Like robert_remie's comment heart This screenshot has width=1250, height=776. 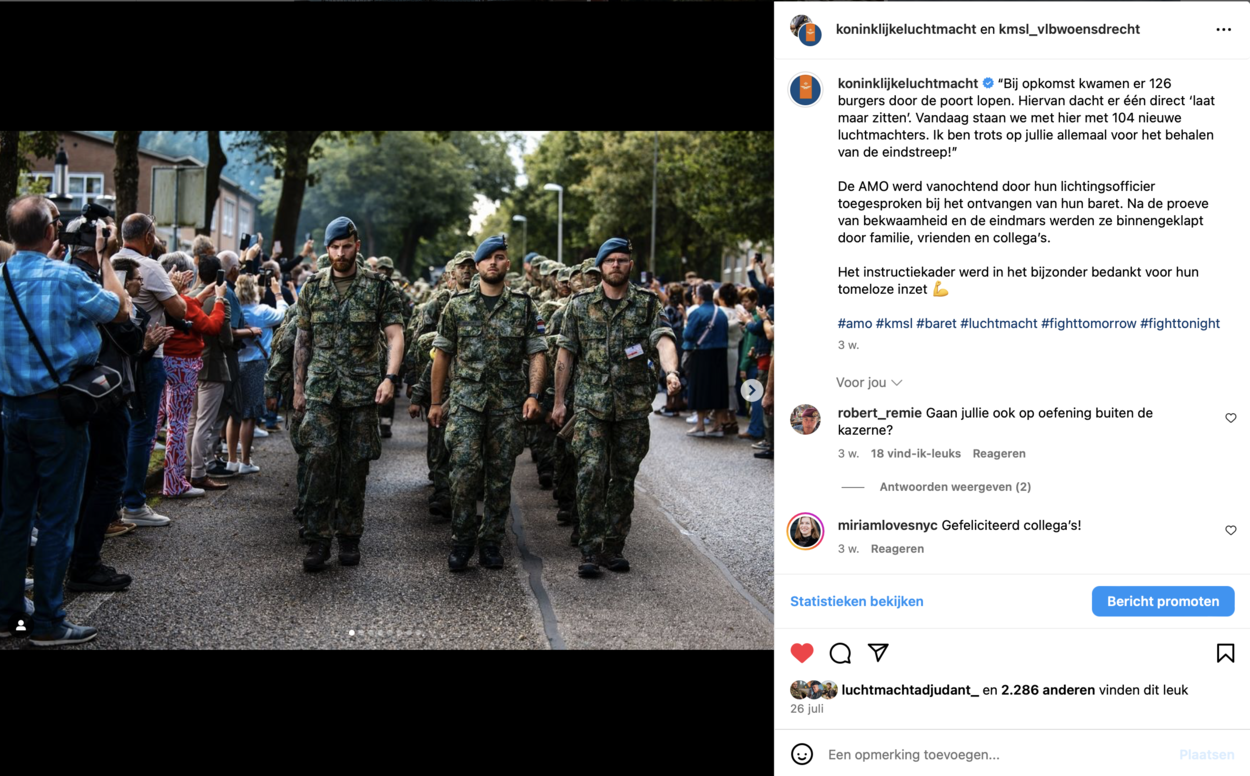[x=1231, y=418]
